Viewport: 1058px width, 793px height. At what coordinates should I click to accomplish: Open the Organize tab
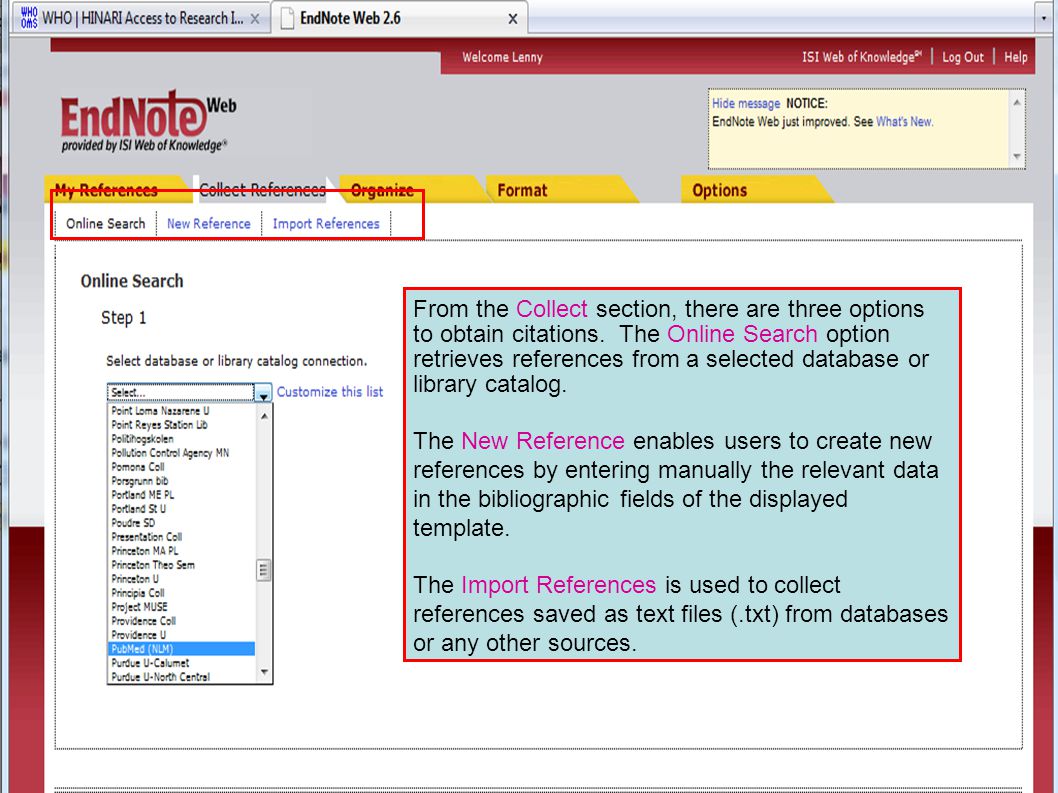point(382,190)
